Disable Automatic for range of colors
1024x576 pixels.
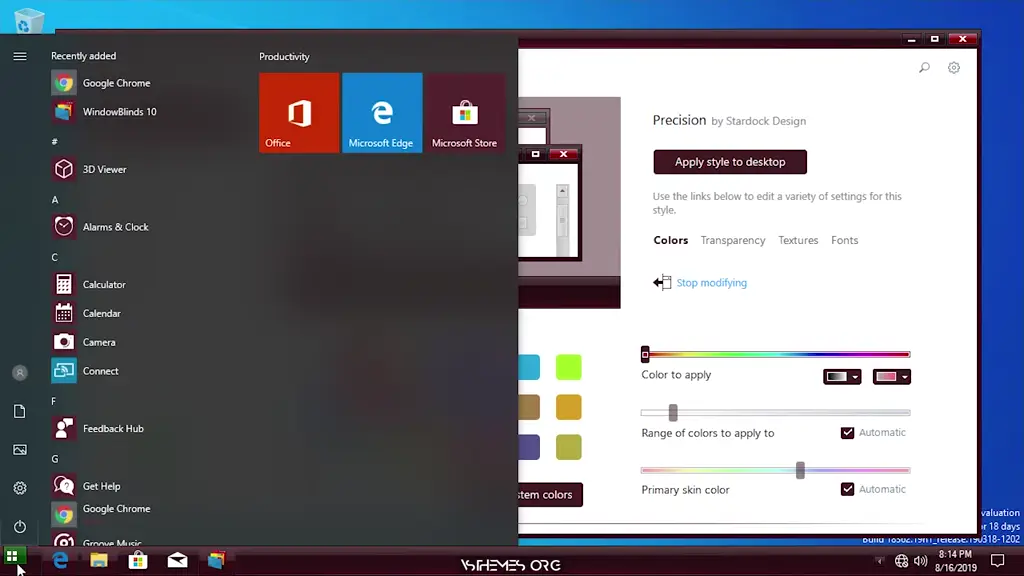[848, 432]
